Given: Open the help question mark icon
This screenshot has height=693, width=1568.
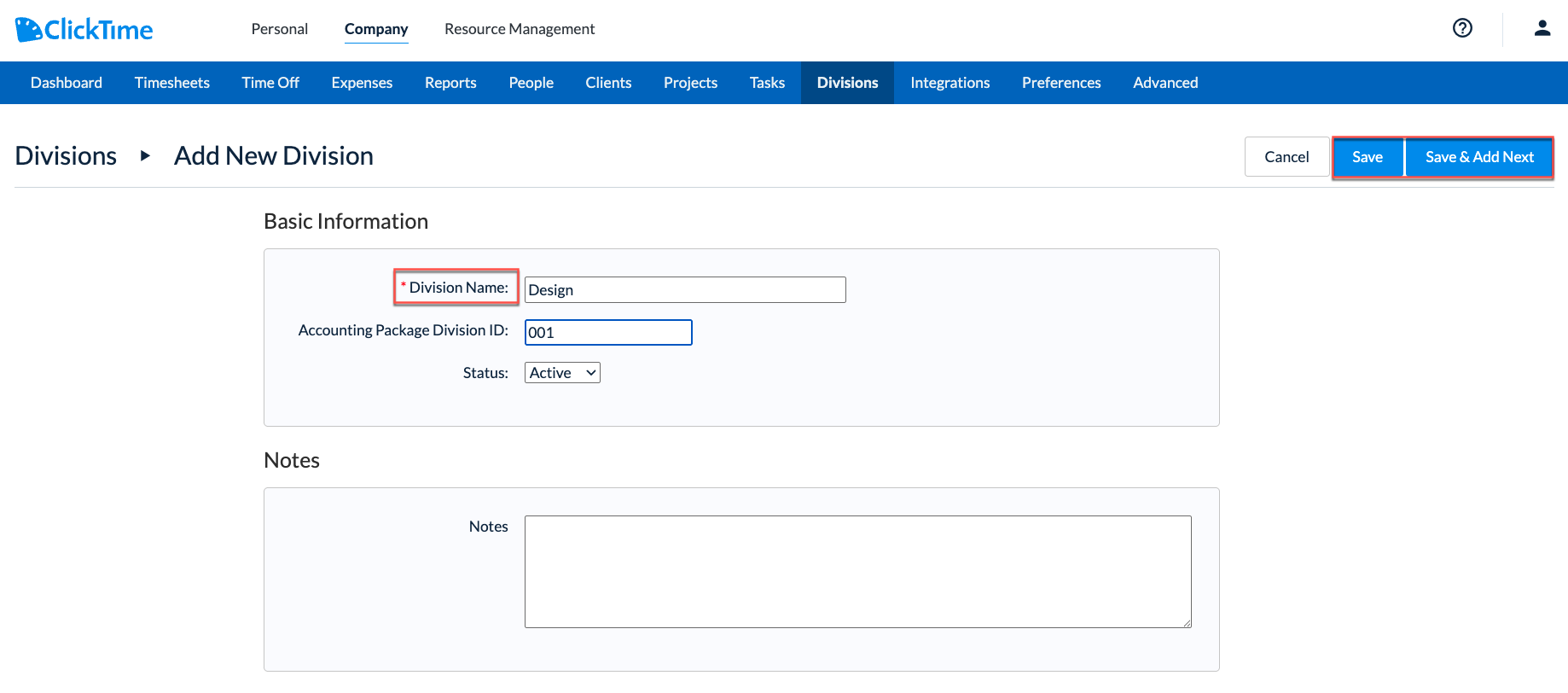Looking at the screenshot, I should coord(1462,28).
